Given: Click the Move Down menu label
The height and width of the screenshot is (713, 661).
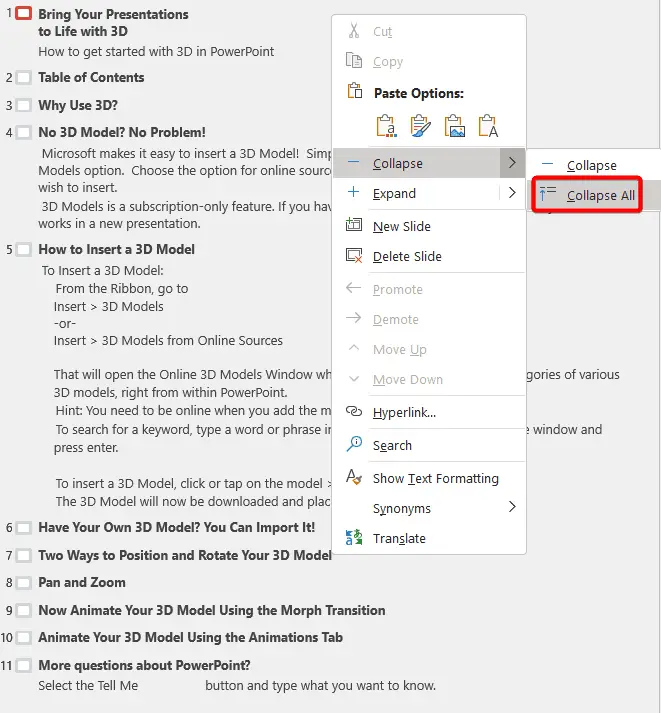Looking at the screenshot, I should [408, 380].
